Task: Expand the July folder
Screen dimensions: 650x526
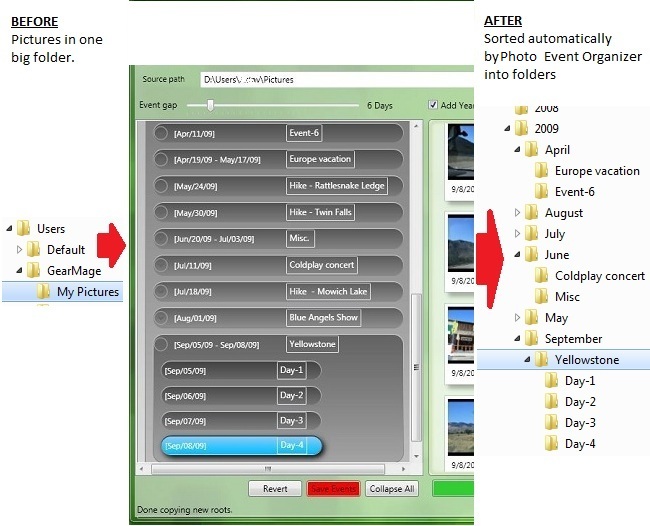Action: 517,233
